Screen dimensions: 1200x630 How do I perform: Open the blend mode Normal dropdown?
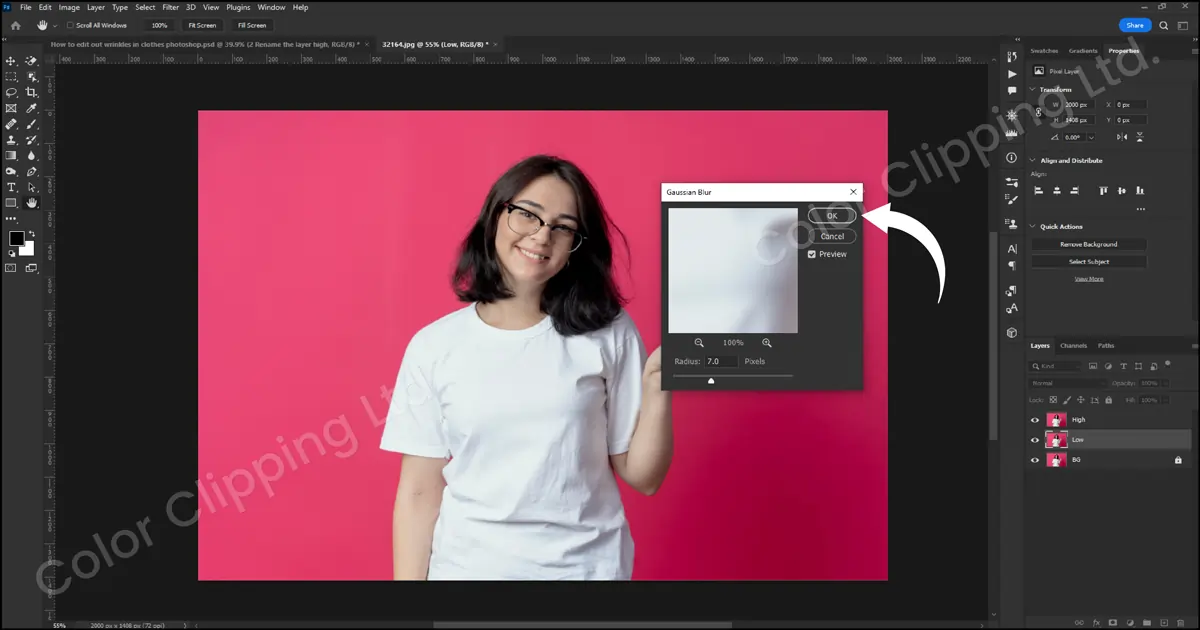click(1067, 383)
